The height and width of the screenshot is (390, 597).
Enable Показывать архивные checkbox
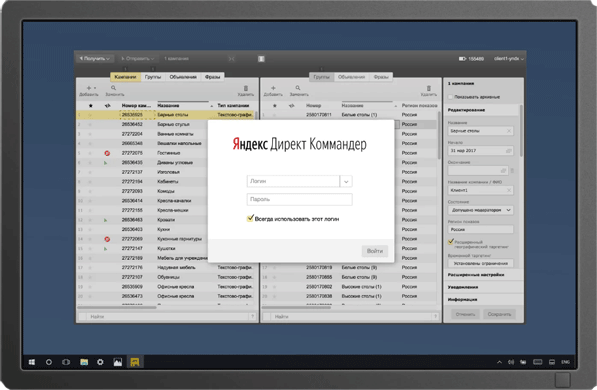[x=450, y=97]
